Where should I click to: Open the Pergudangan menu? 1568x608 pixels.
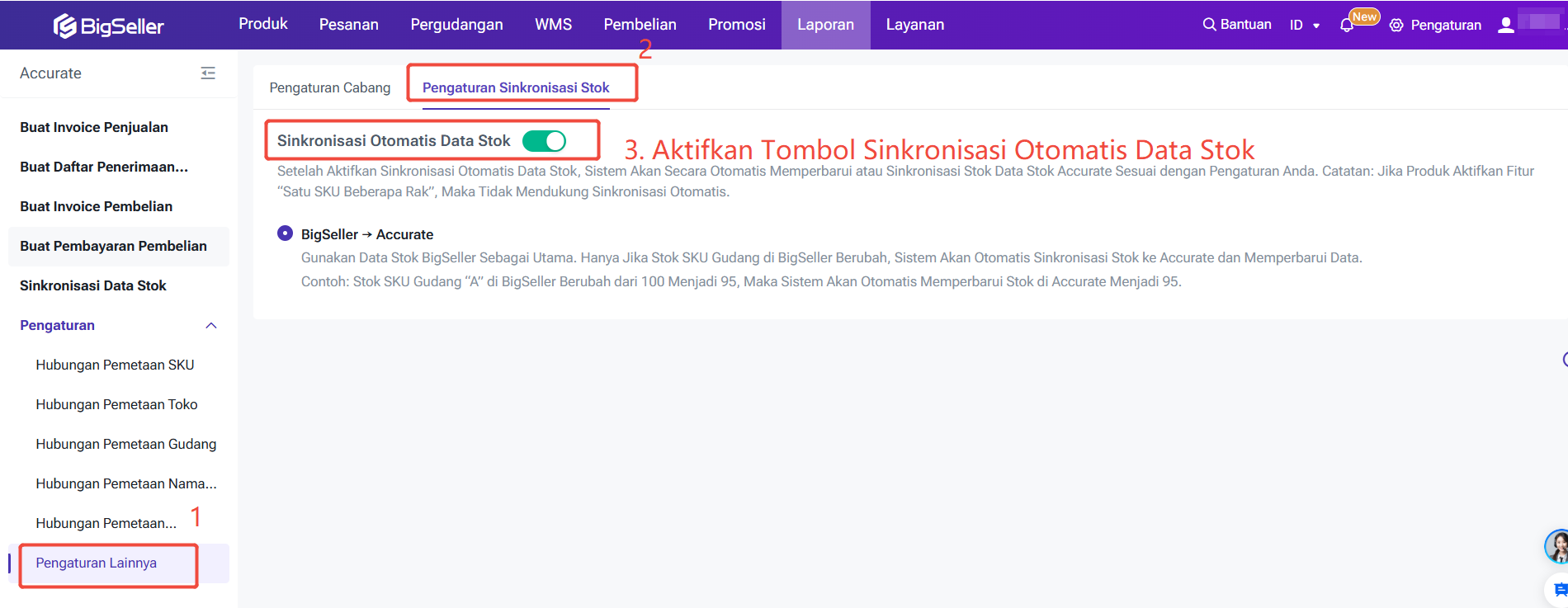(x=456, y=25)
